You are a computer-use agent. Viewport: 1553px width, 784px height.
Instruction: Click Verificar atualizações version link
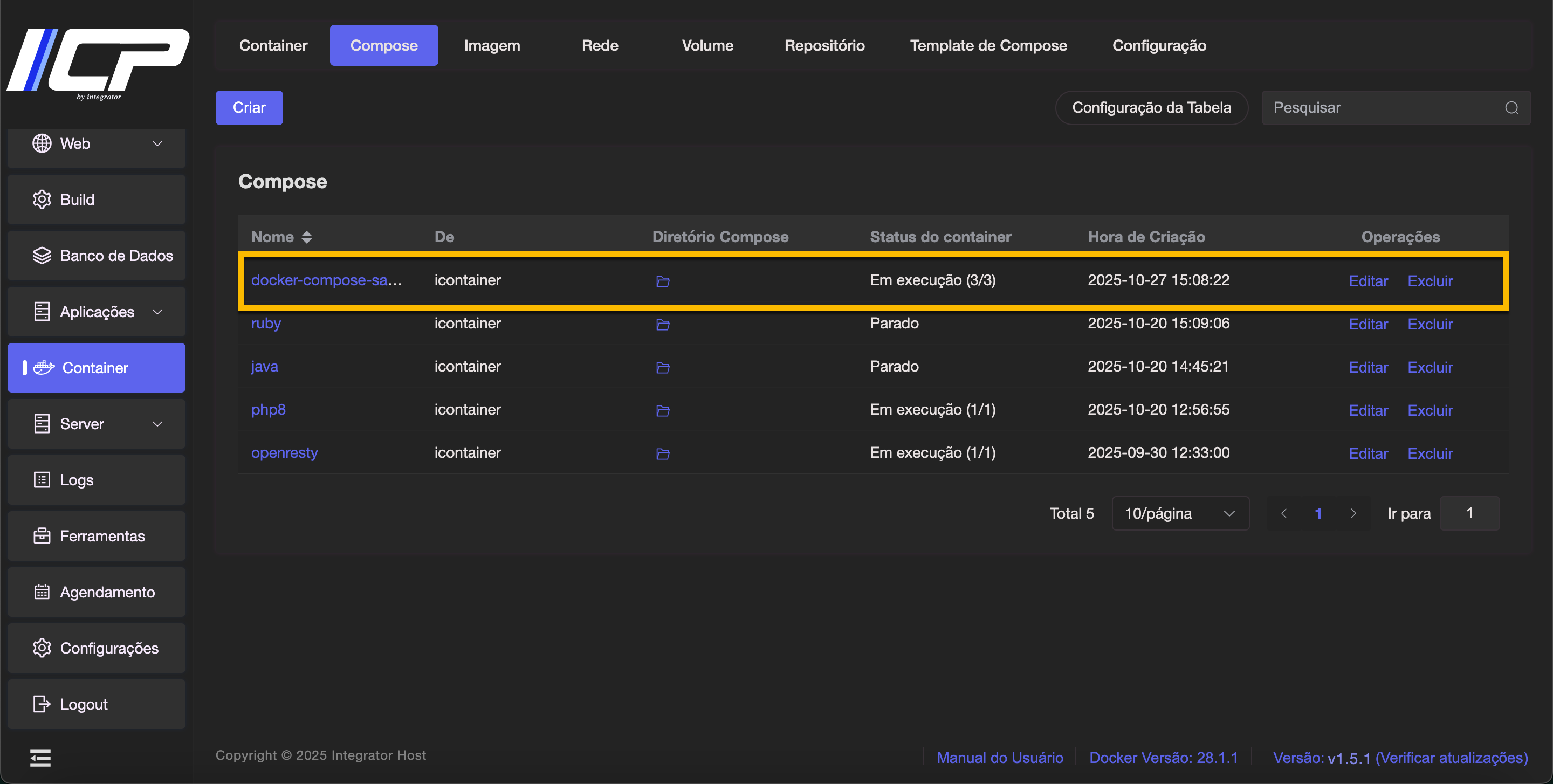pyautogui.click(x=1452, y=758)
